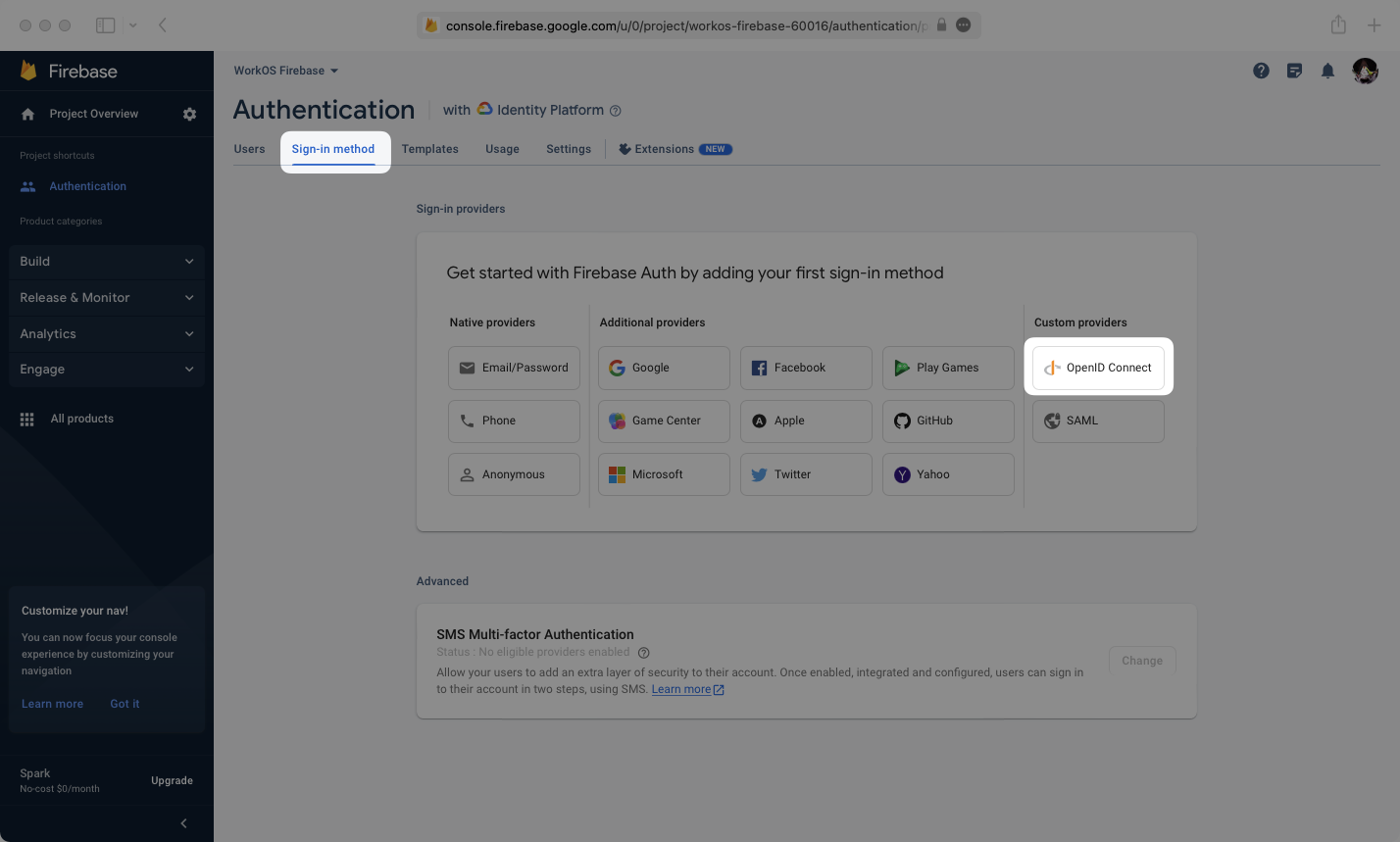
Task: Open project settings gear icon
Action: [x=189, y=114]
